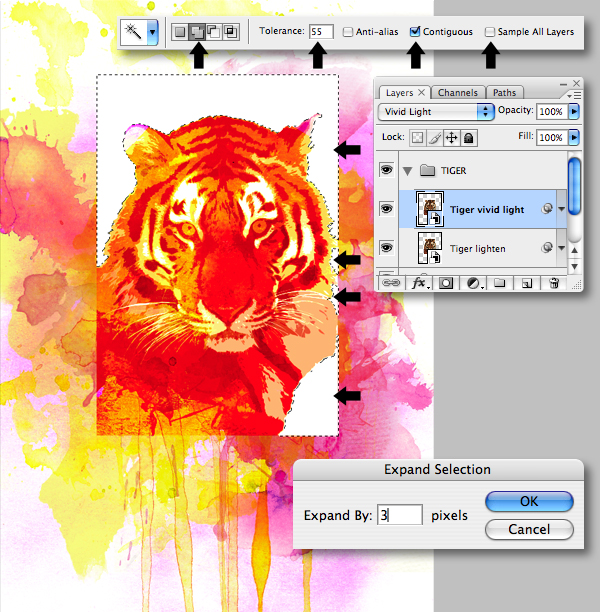The width and height of the screenshot is (600, 612).
Task: Toggle Lock all padlock icon
Action: coord(468,138)
